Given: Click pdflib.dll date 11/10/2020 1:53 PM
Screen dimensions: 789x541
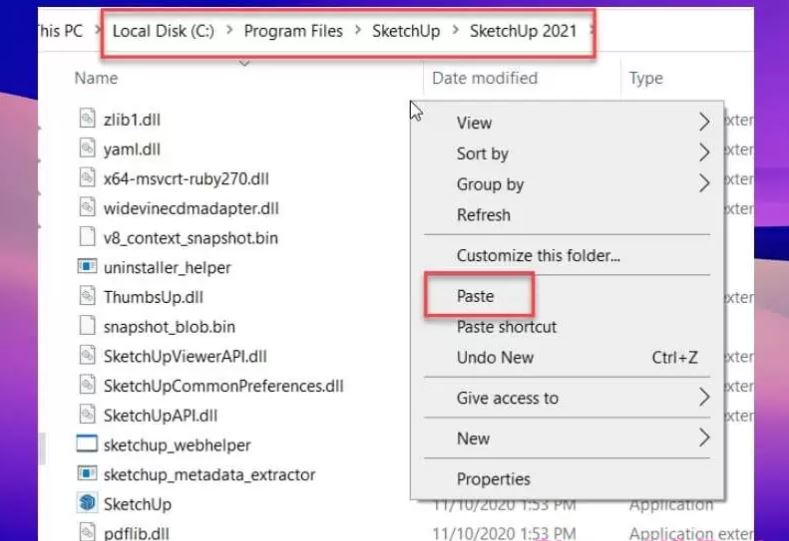Looking at the screenshot, I should 504,533.
